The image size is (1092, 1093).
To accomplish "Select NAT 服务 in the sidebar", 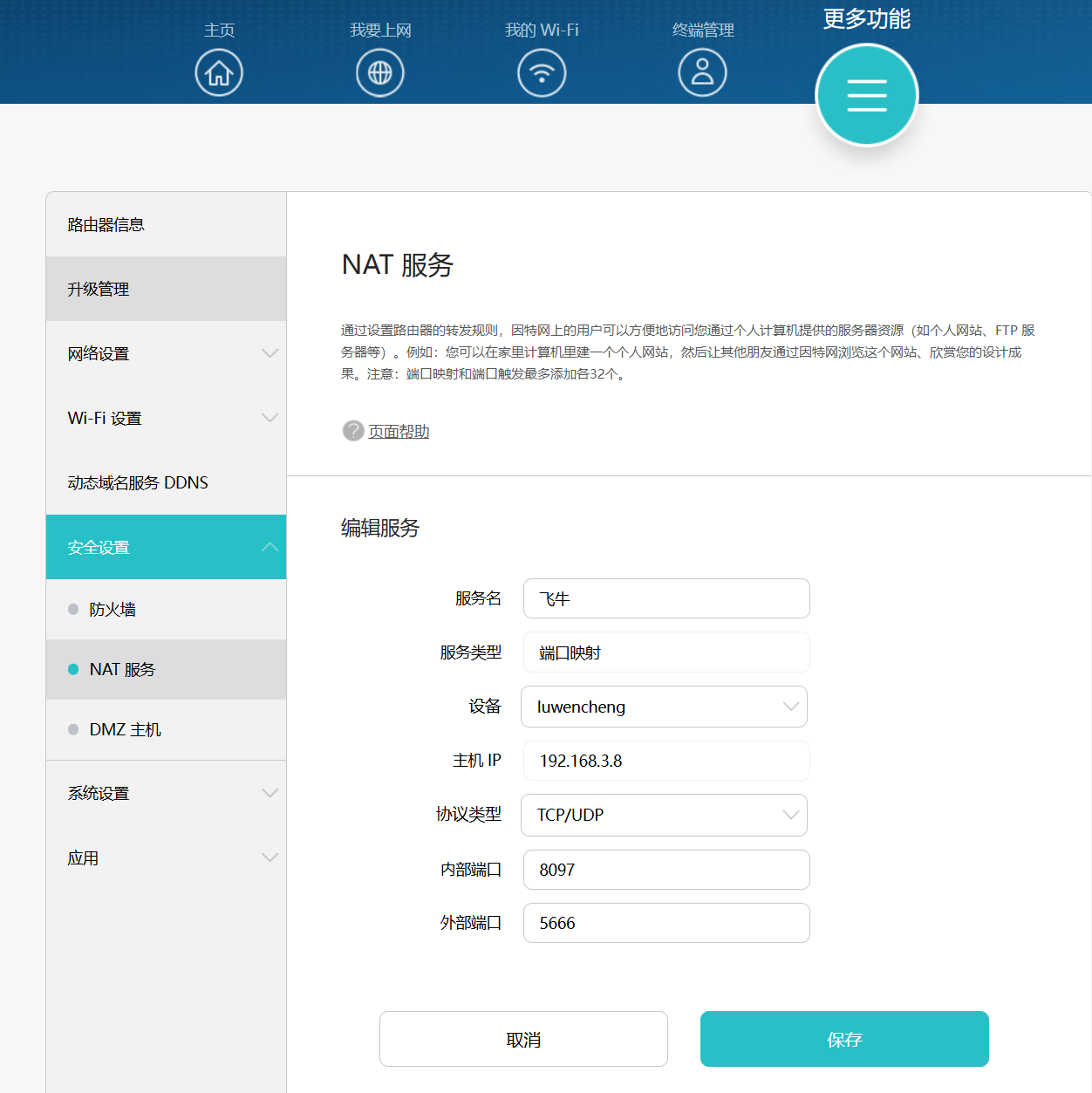I will 166,669.
